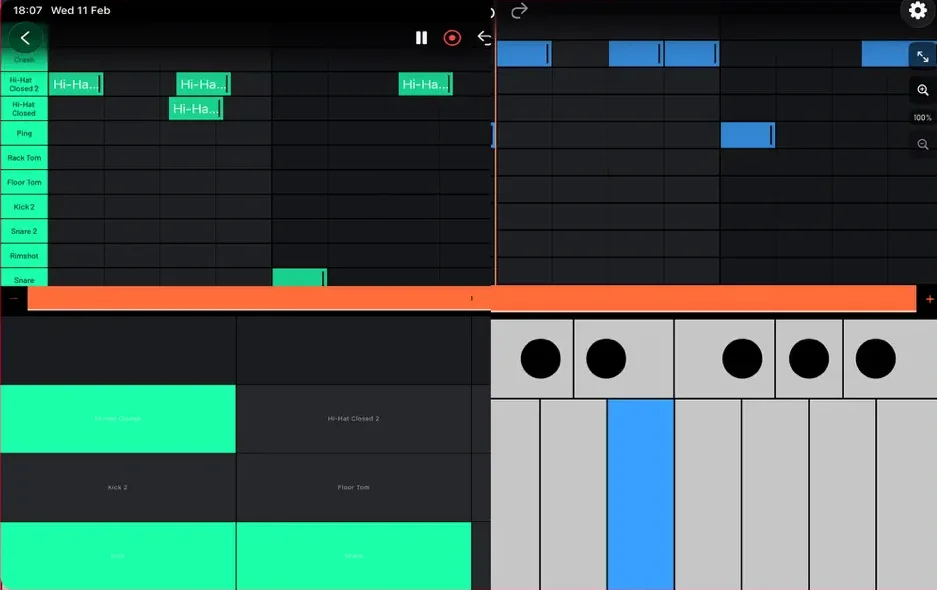Screen dimensions: 937x590
Task: Zoom in with the magnifier plus icon
Action: click(x=923, y=90)
